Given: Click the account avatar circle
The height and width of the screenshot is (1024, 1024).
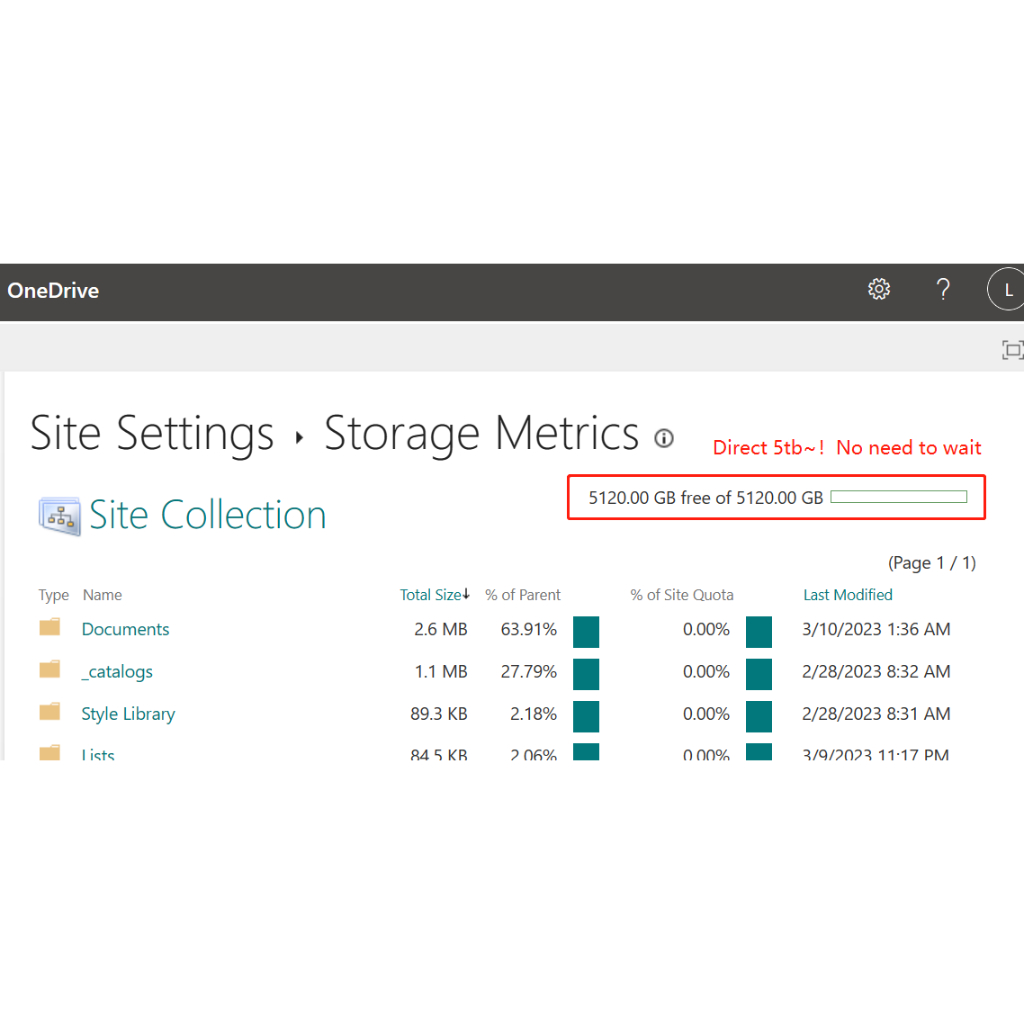Looking at the screenshot, I should coord(1006,289).
